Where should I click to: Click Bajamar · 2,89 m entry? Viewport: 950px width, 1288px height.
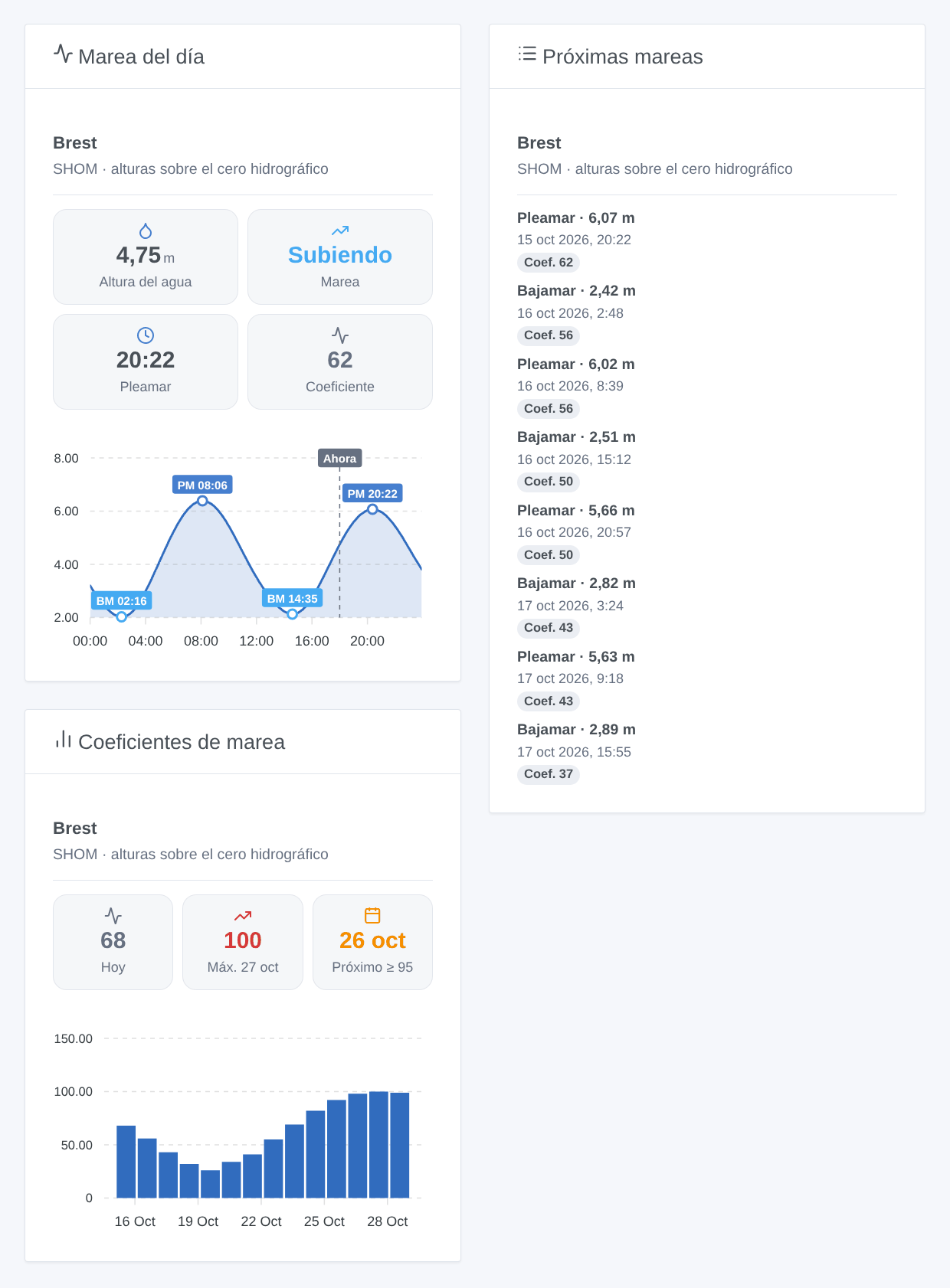576,730
